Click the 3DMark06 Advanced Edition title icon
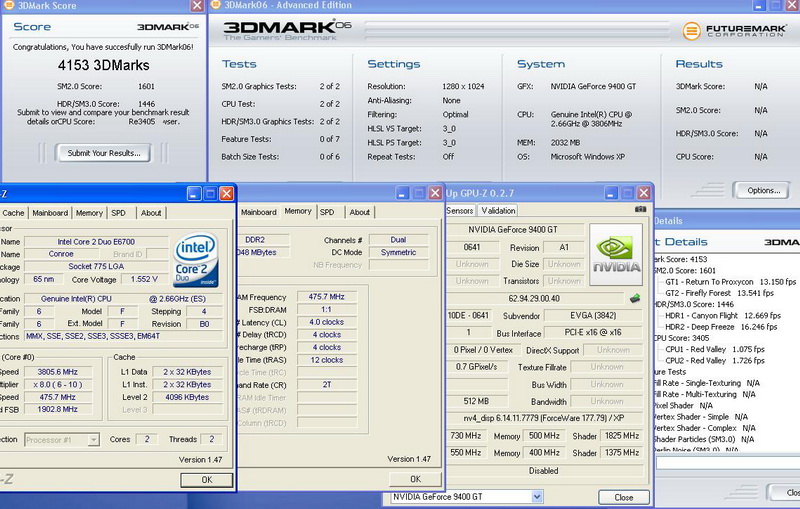The height and width of the screenshot is (509, 800). pos(216,5)
